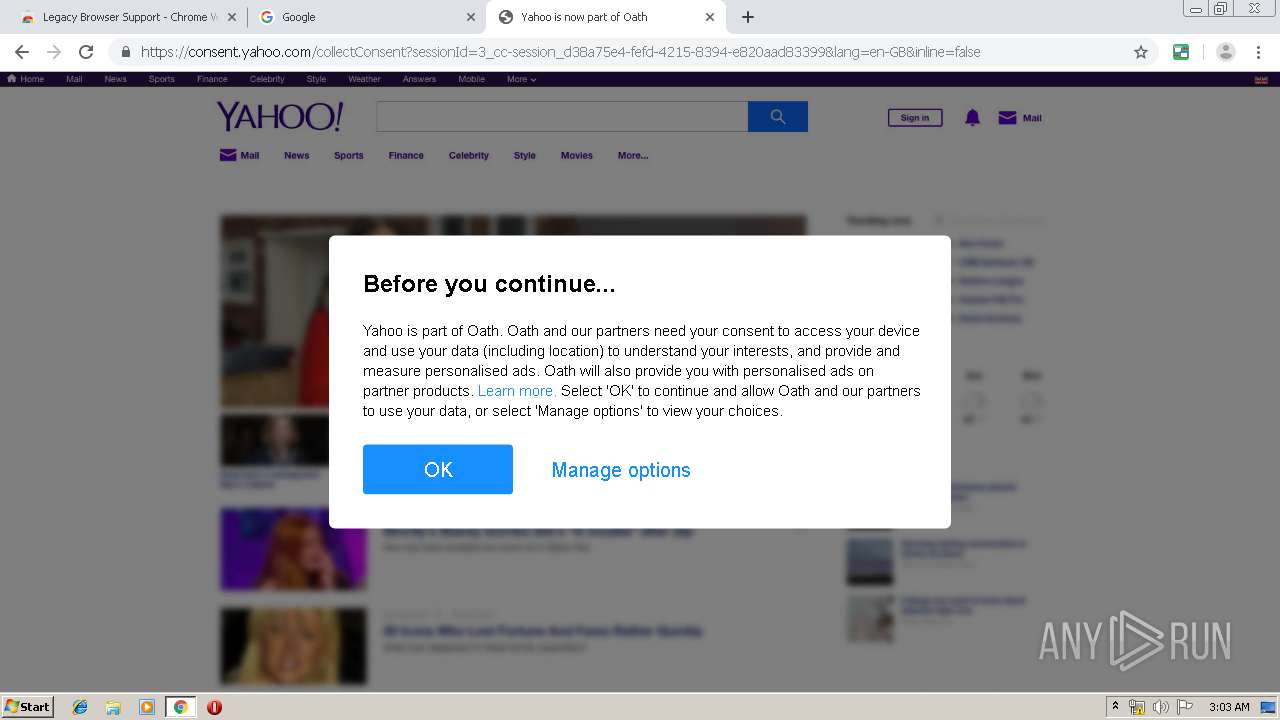Viewport: 1280px width, 720px height.
Task: Click the address bar URL field
Action: 630,52
